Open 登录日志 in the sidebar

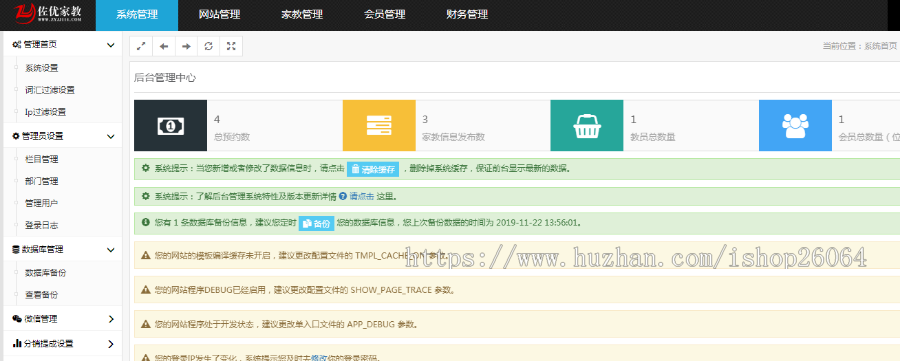pyautogui.click(x=42, y=225)
